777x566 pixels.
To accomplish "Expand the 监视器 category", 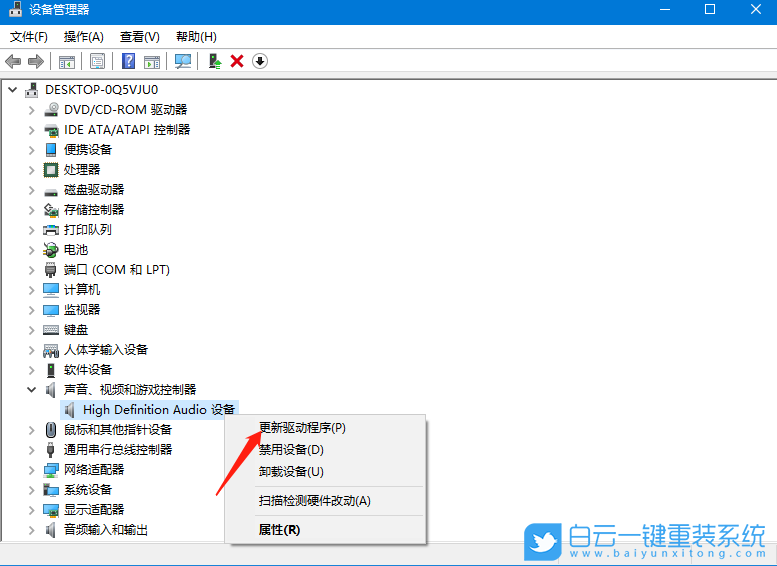I will [x=32, y=310].
